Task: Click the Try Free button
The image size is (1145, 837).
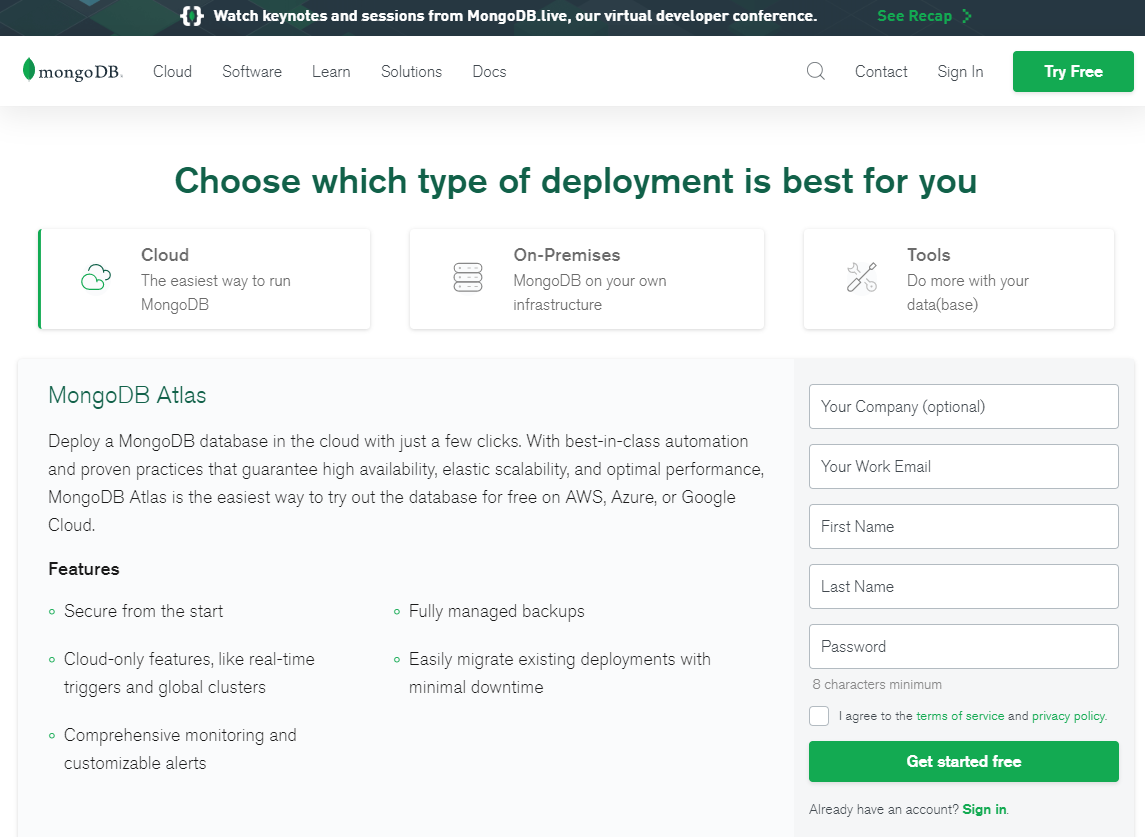Action: click(1073, 72)
